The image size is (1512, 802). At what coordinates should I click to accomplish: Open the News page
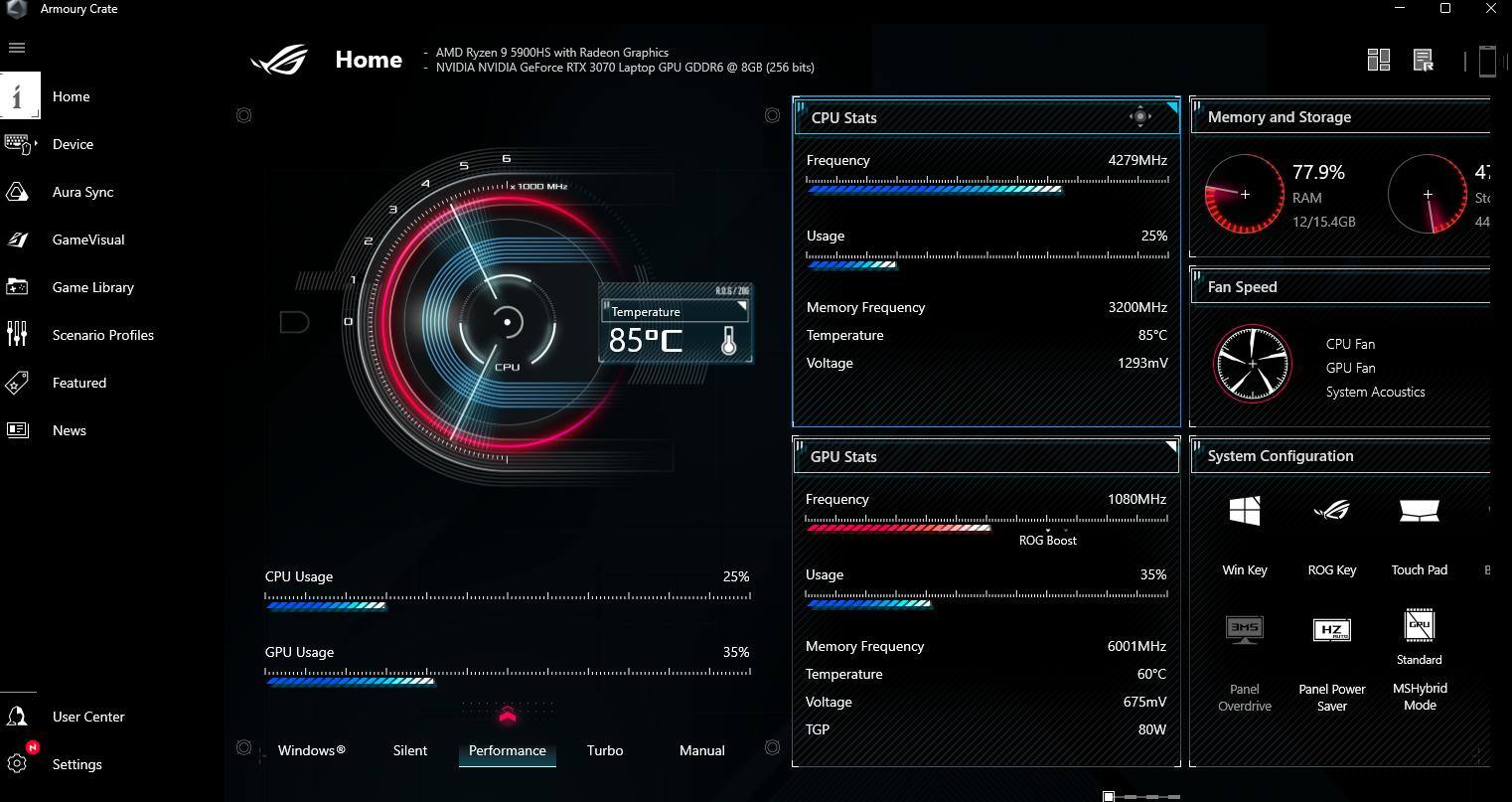pyautogui.click(x=69, y=430)
